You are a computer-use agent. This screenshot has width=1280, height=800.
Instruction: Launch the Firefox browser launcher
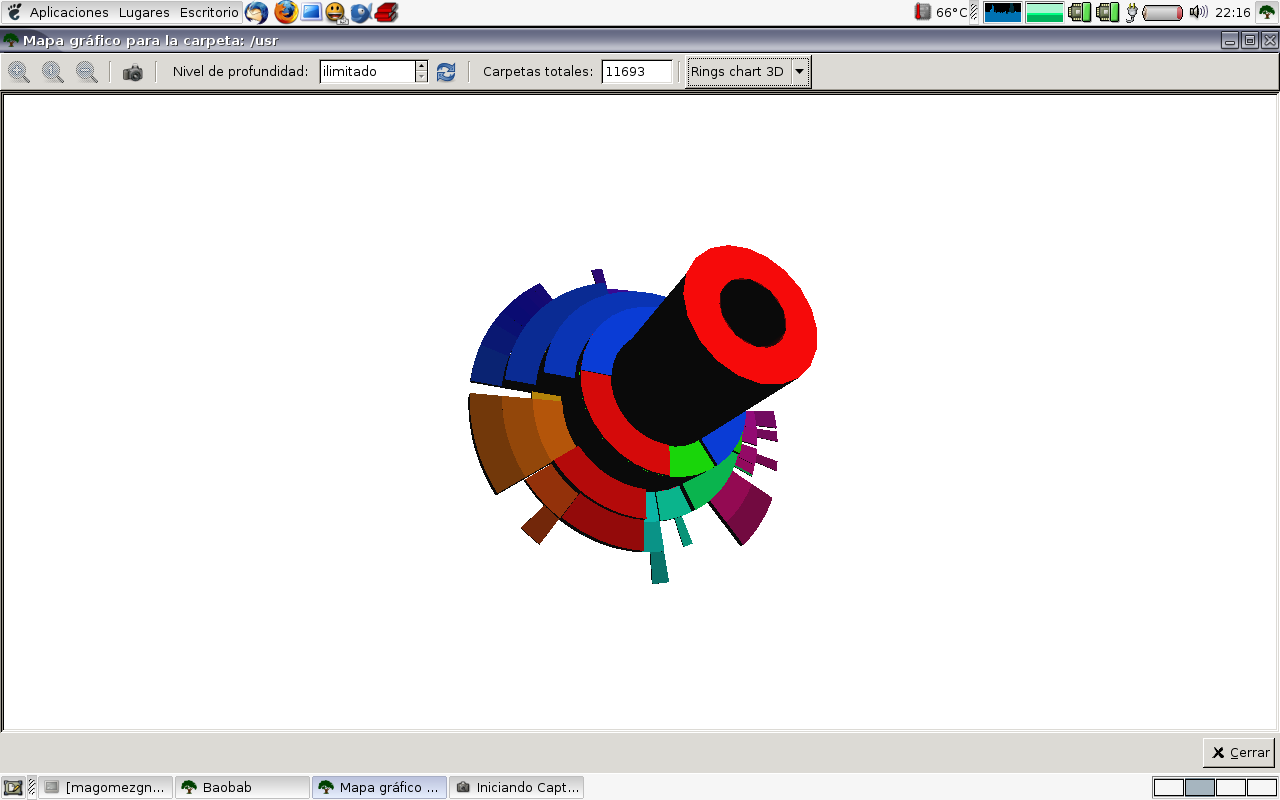tap(286, 12)
